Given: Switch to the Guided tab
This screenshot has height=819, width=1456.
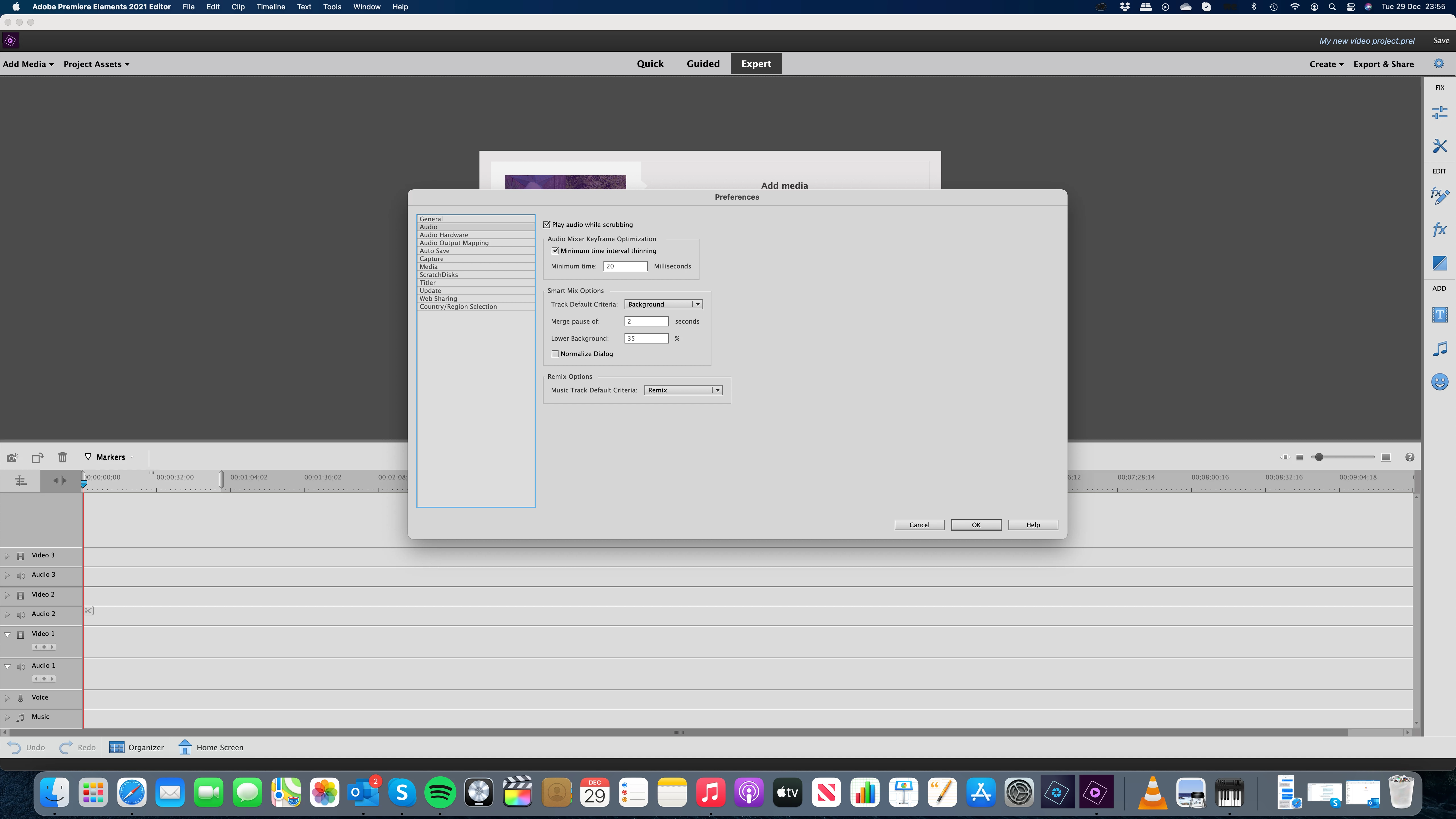Looking at the screenshot, I should tap(703, 64).
